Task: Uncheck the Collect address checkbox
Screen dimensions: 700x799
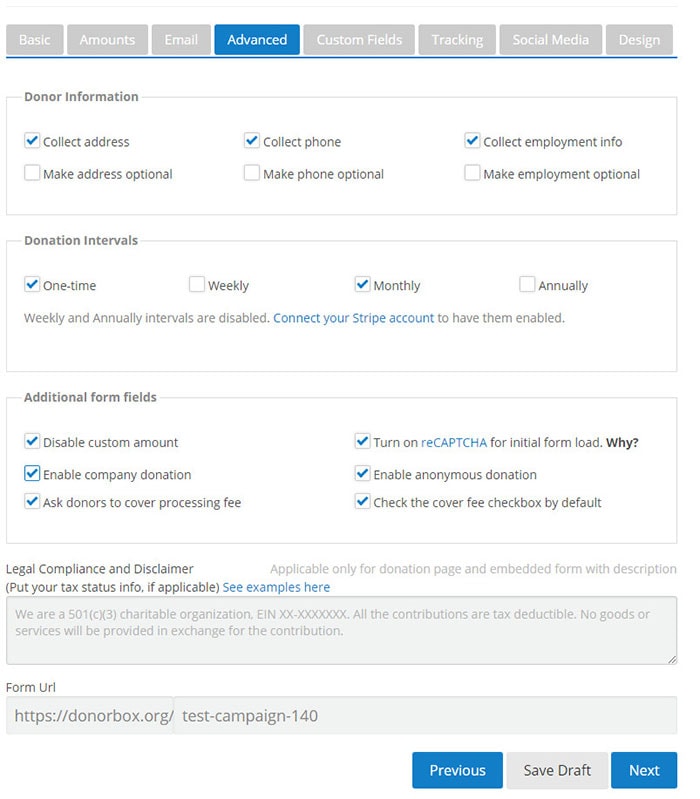Action: [32, 142]
